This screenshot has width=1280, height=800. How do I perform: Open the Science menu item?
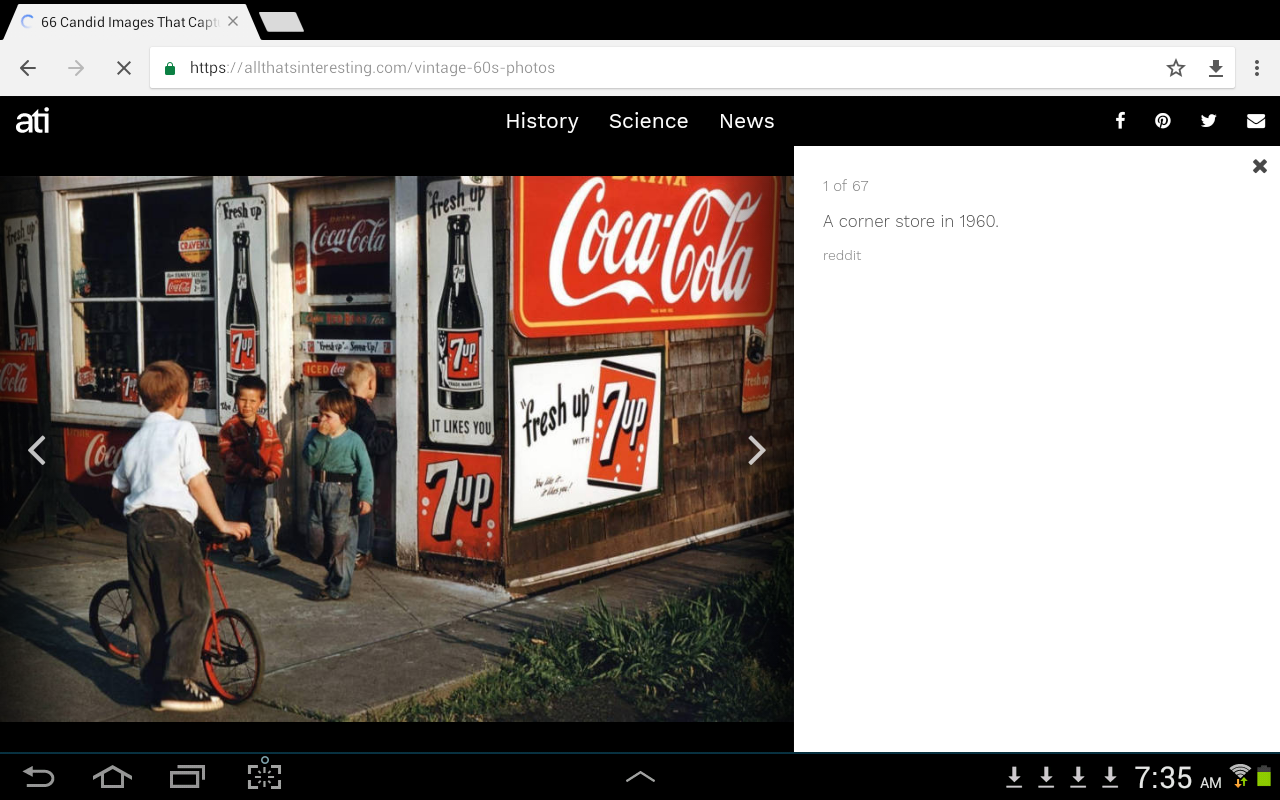(x=648, y=121)
